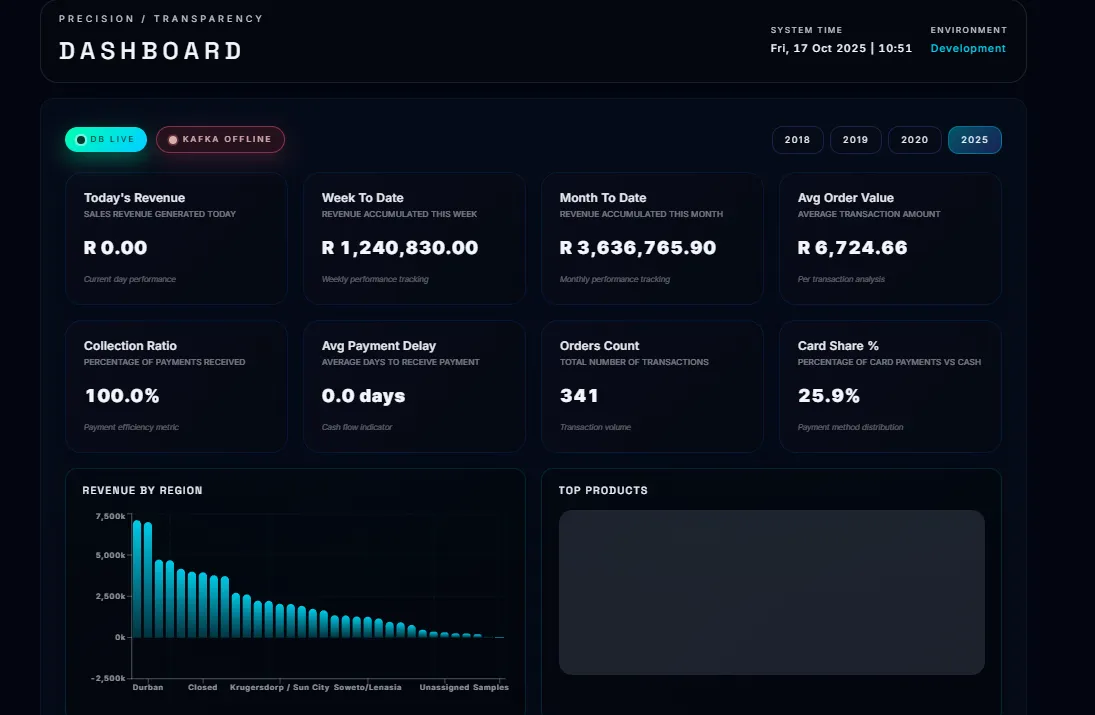The image size is (1095, 715).
Task: Click the 5,000k y-axis tick label
Action: tap(110, 555)
